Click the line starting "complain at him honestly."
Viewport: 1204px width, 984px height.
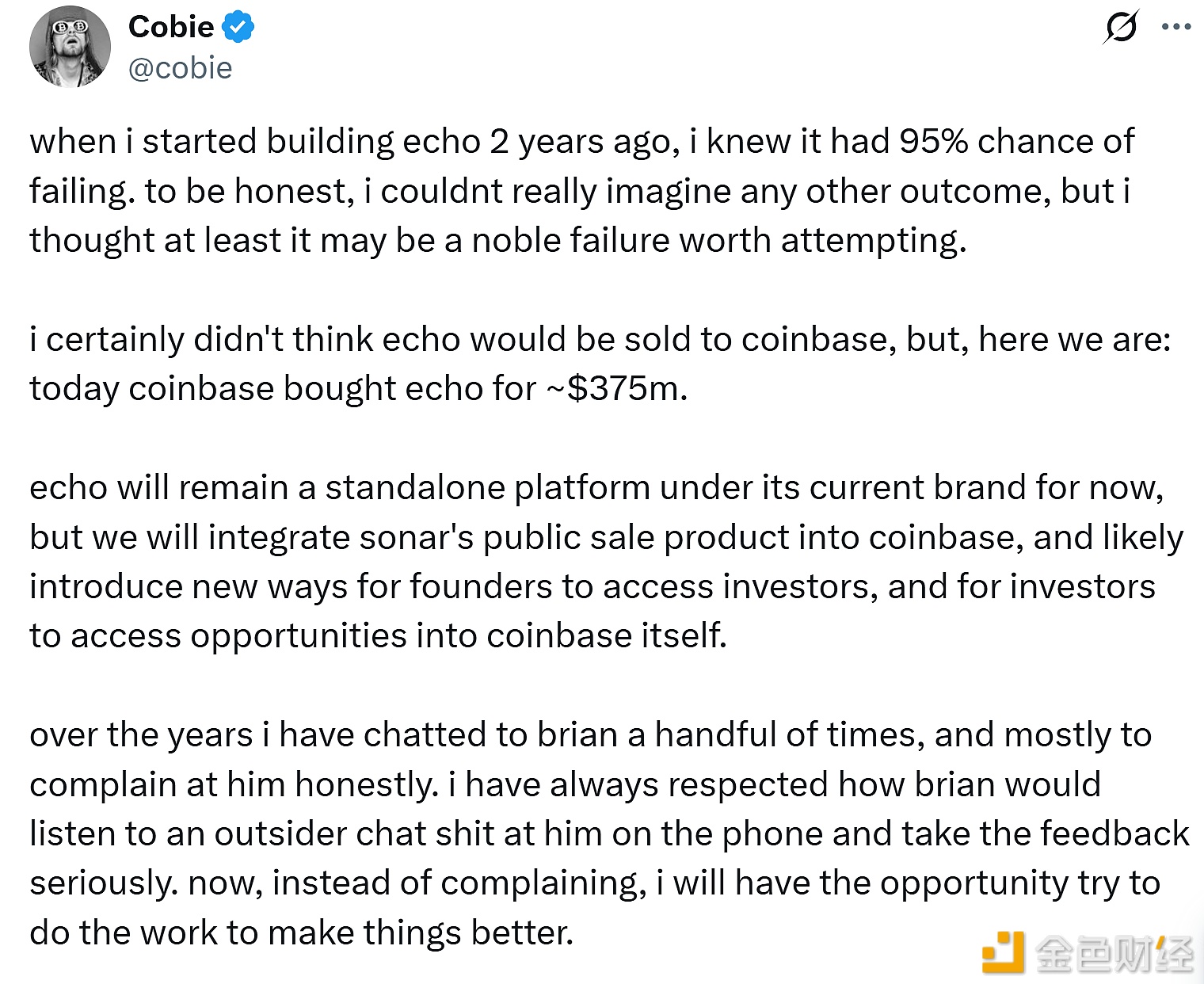(x=565, y=784)
